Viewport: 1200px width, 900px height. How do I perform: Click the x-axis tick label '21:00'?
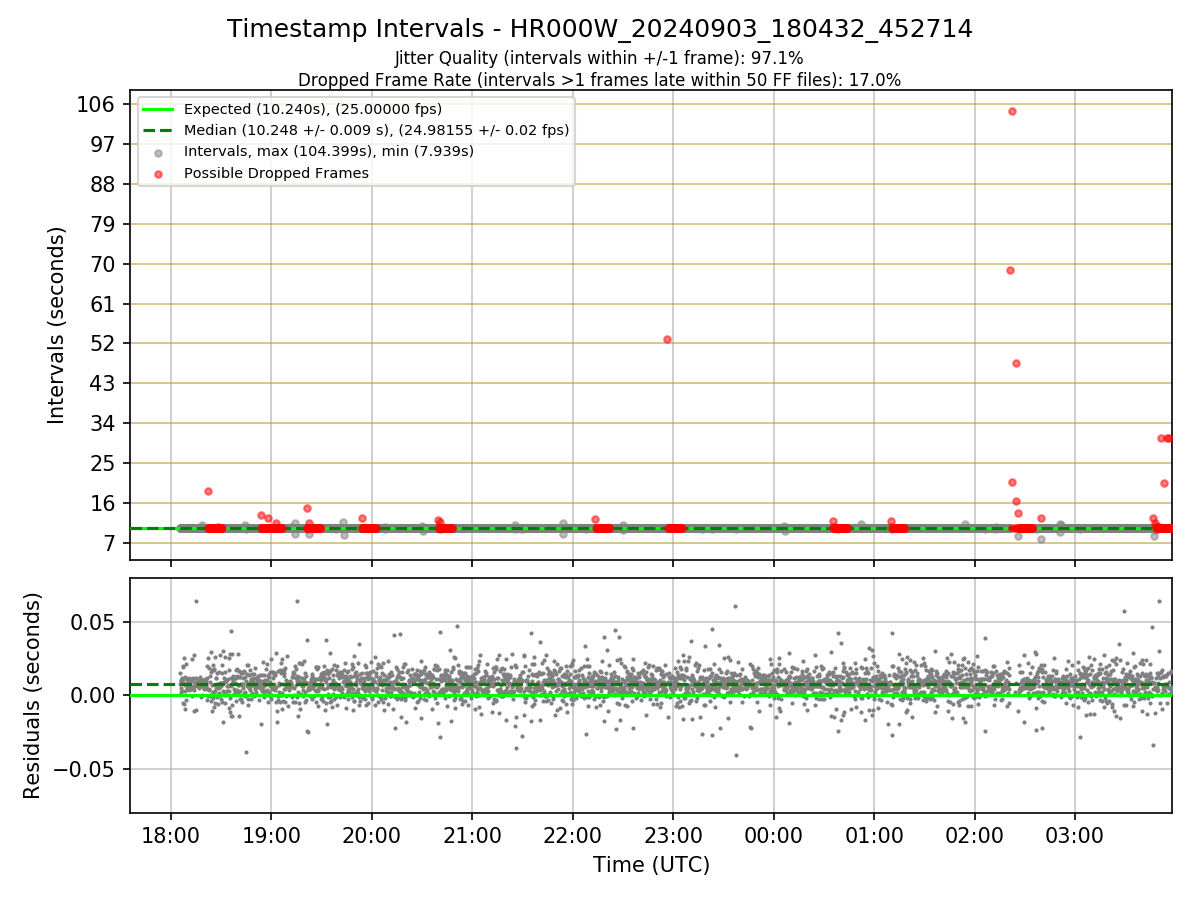472,834
